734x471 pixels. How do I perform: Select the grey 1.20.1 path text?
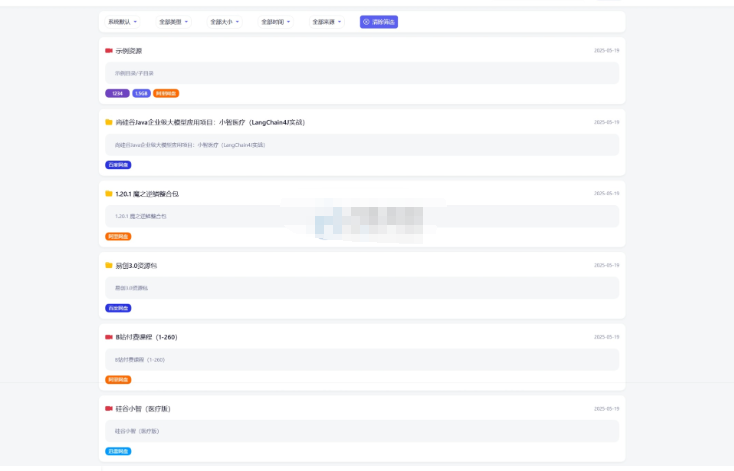point(140,216)
